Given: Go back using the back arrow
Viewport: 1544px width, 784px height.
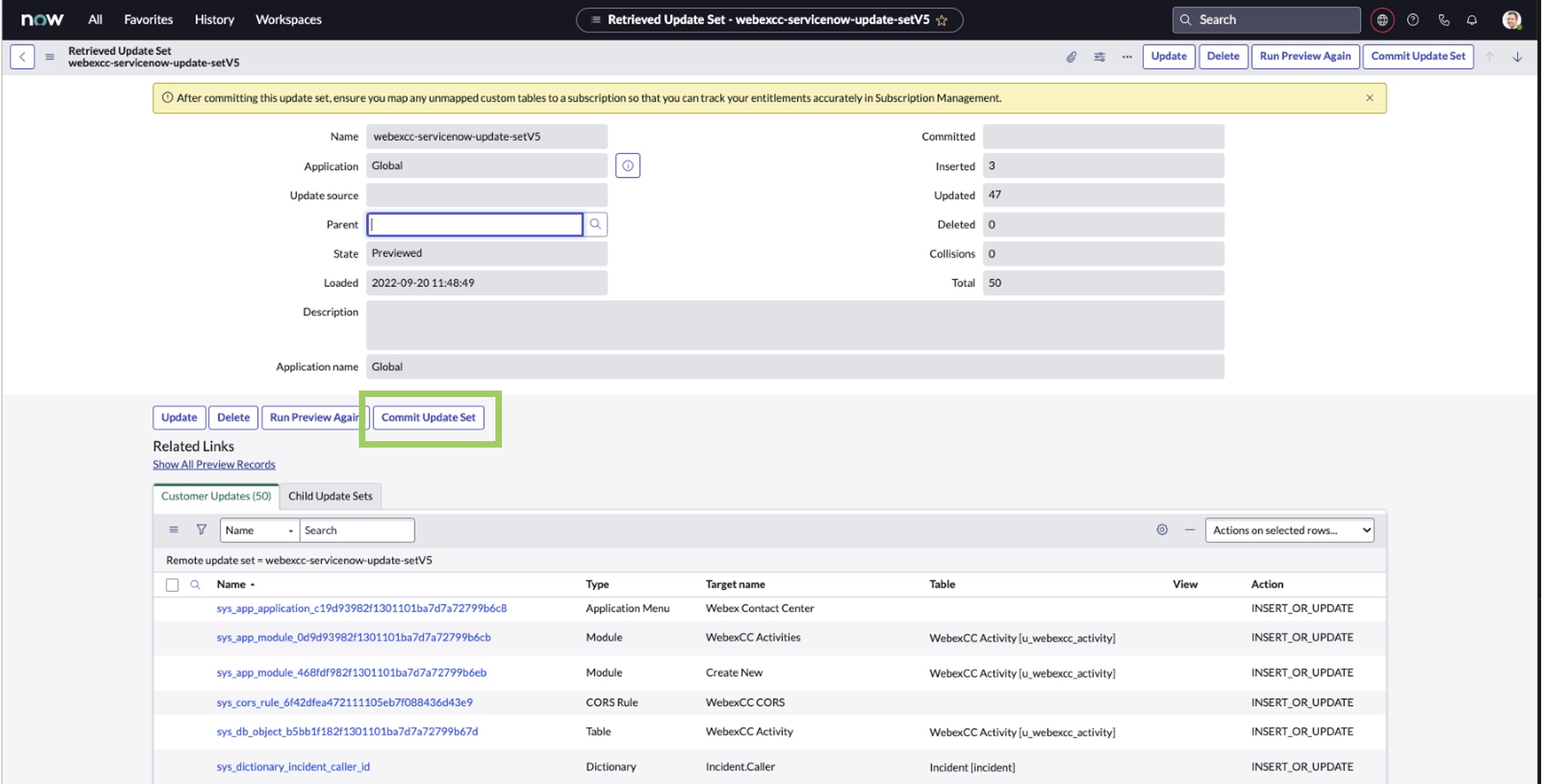Looking at the screenshot, I should tap(22, 56).
